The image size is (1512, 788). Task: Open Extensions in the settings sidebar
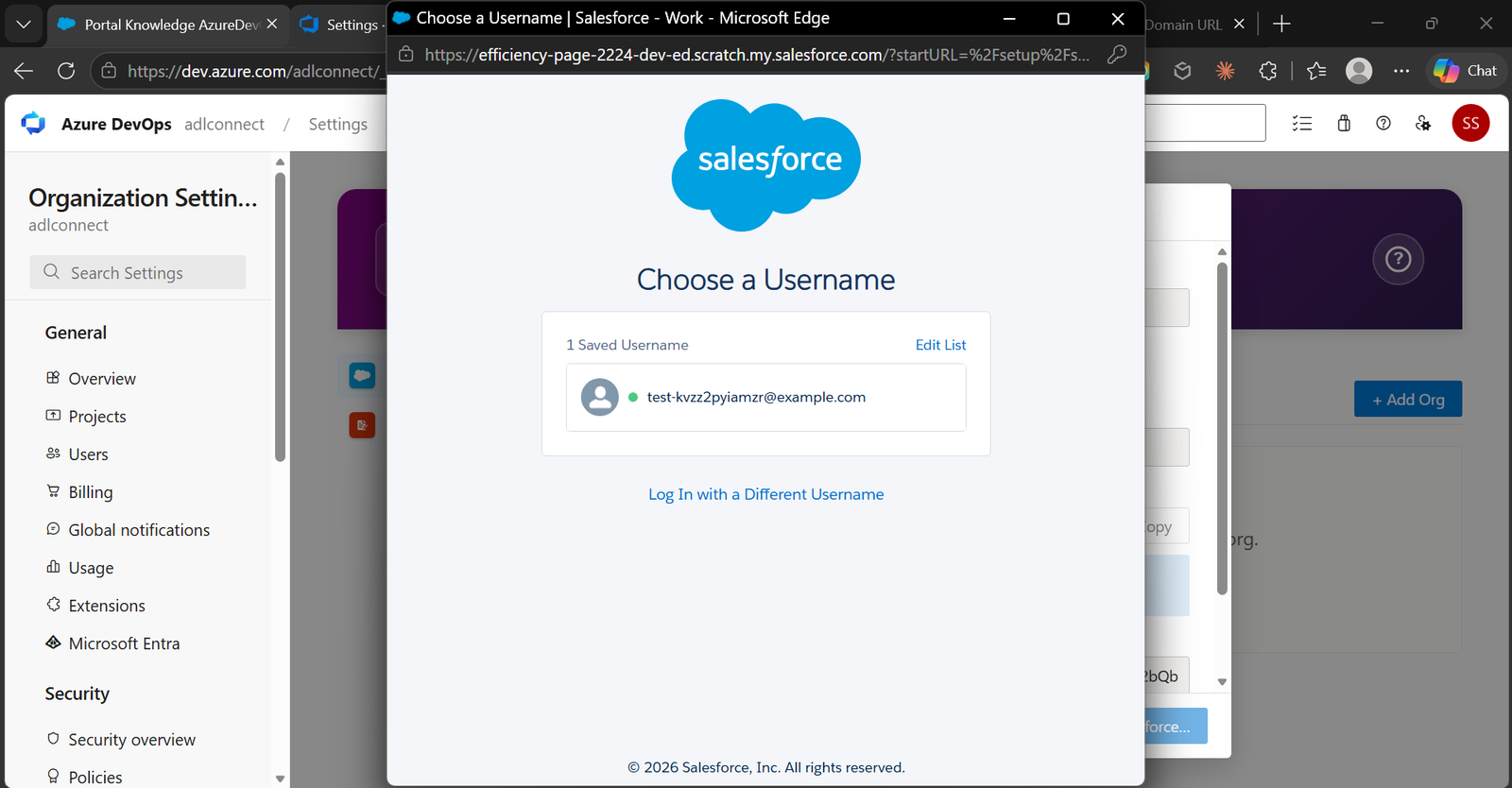tap(107, 605)
